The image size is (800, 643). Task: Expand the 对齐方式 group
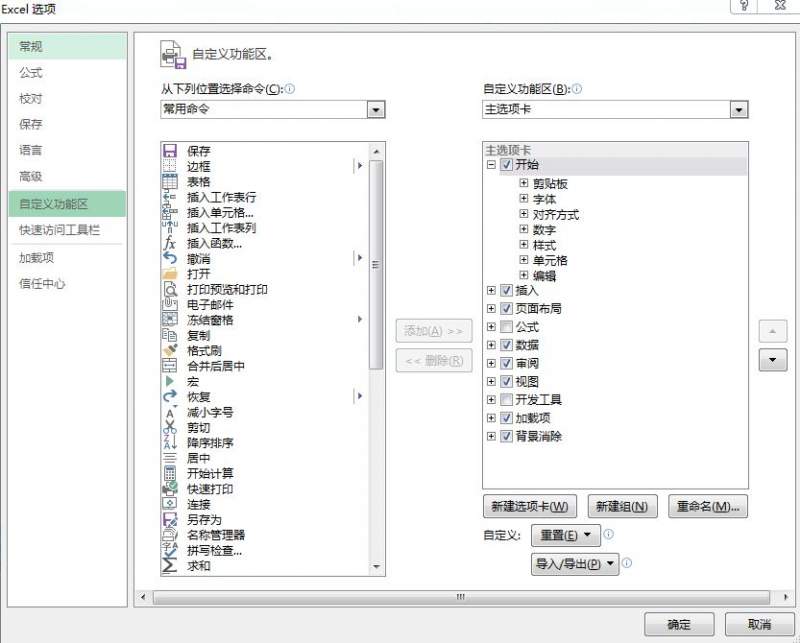pyautogui.click(x=523, y=213)
